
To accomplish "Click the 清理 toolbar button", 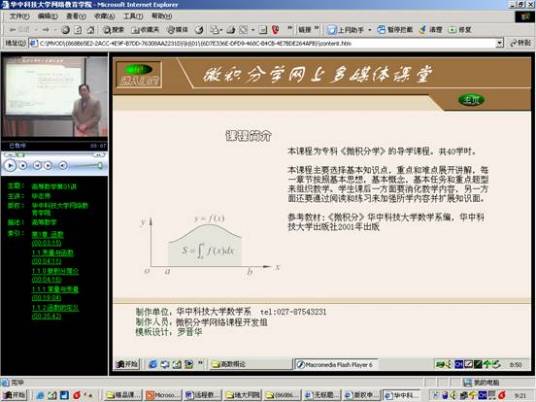I will coord(431,30).
